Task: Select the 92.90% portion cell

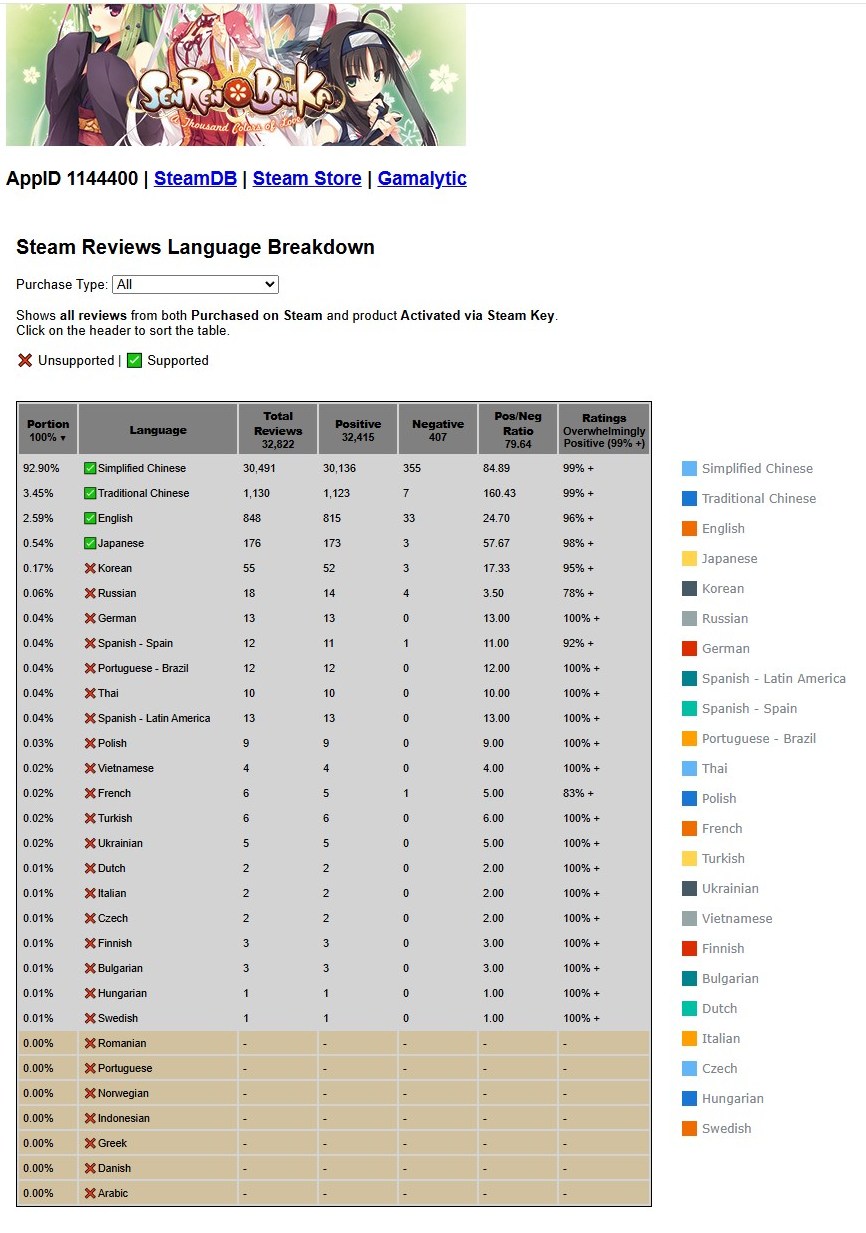Action: click(48, 468)
